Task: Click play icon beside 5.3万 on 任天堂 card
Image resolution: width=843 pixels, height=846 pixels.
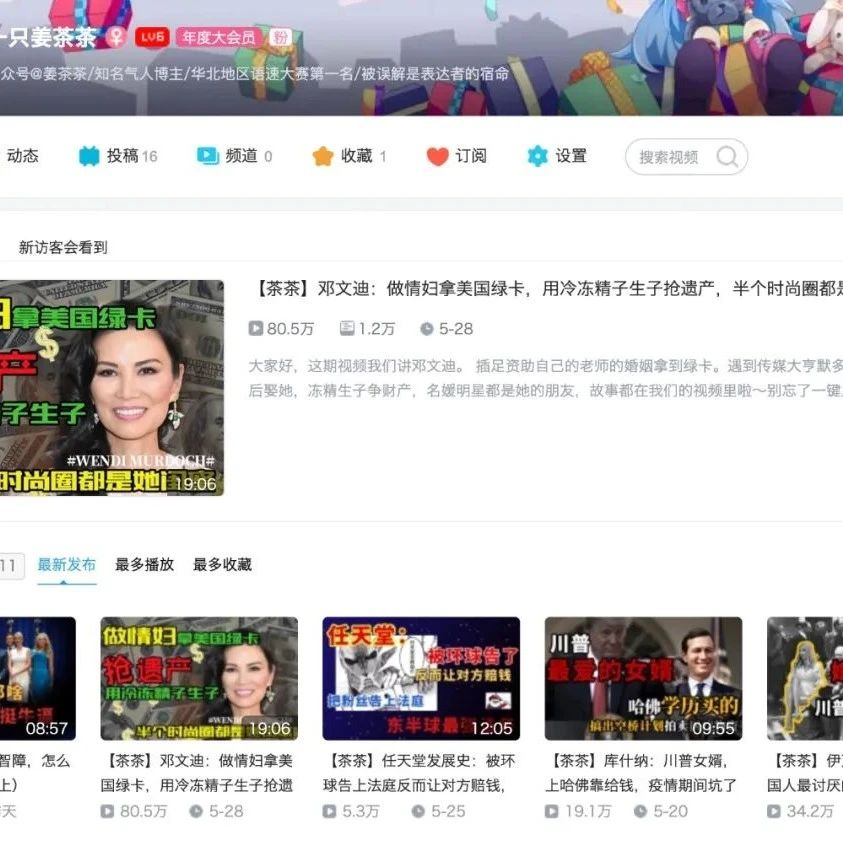Action: pyautogui.click(x=329, y=811)
